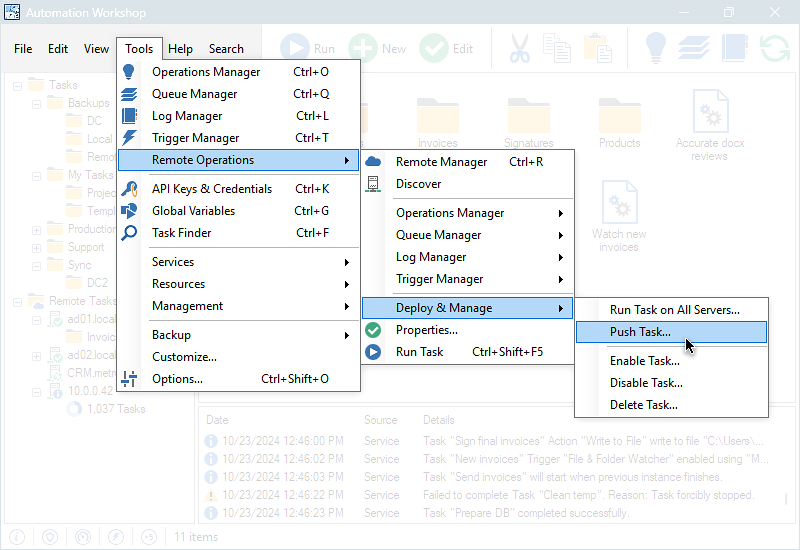The height and width of the screenshot is (550, 800).
Task: Click the shield icon in status bar
Action: click(x=50, y=537)
